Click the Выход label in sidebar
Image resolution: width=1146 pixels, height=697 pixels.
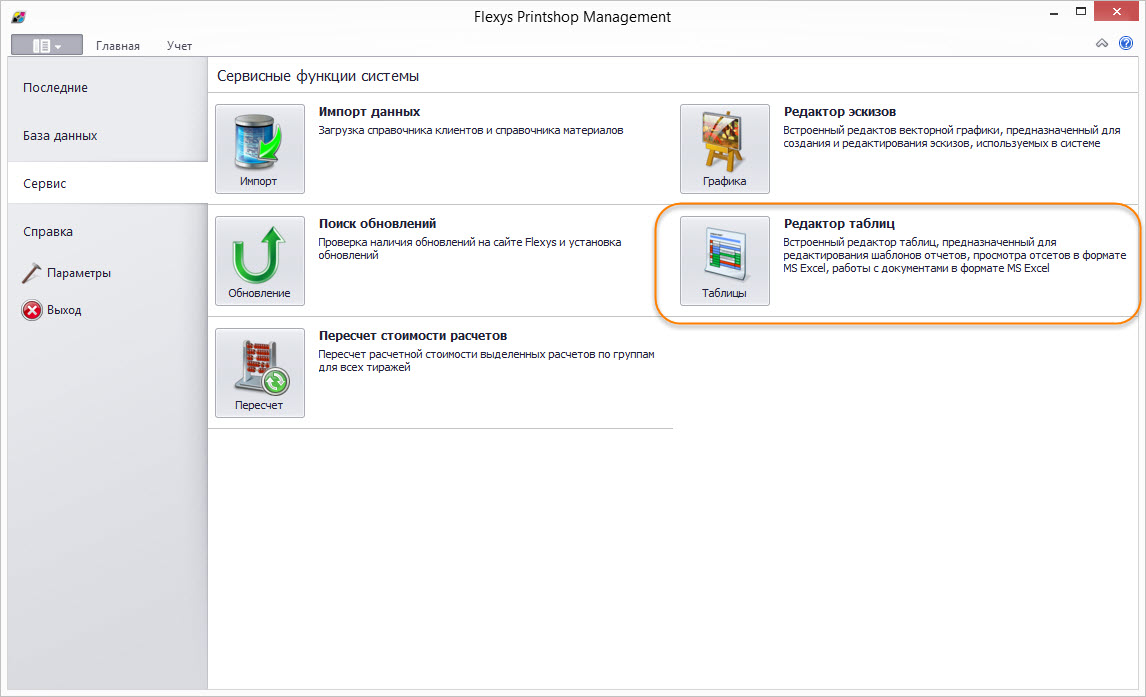click(64, 311)
